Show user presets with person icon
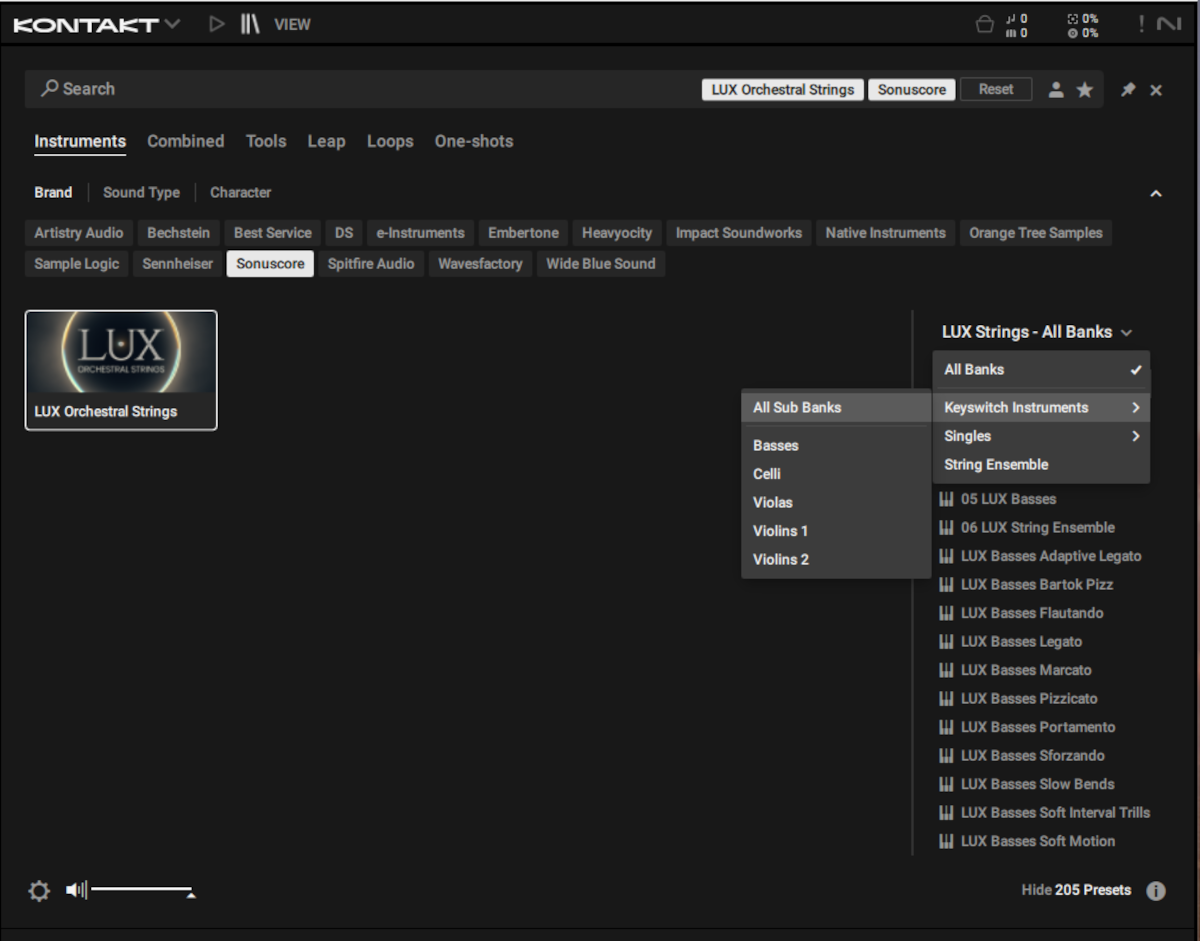 [1056, 90]
